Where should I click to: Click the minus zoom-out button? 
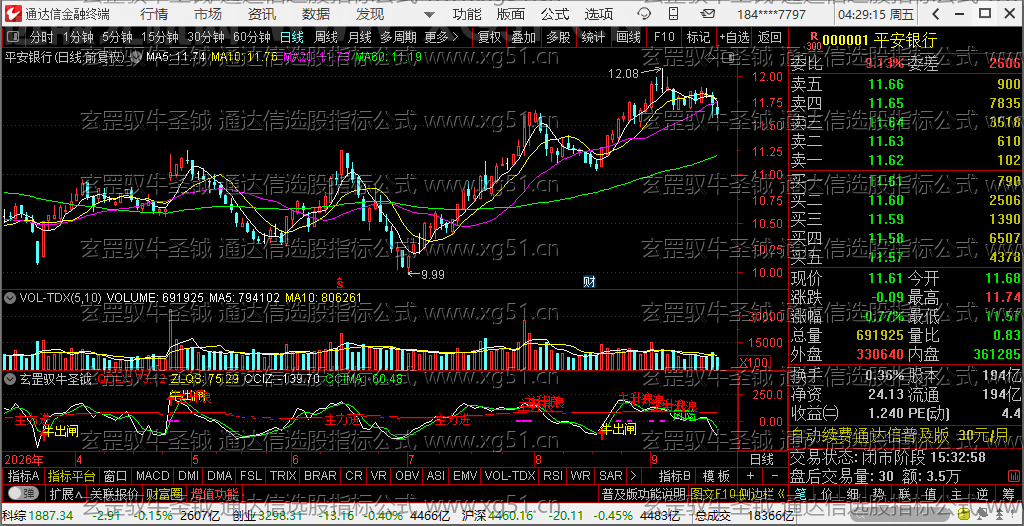point(775,476)
